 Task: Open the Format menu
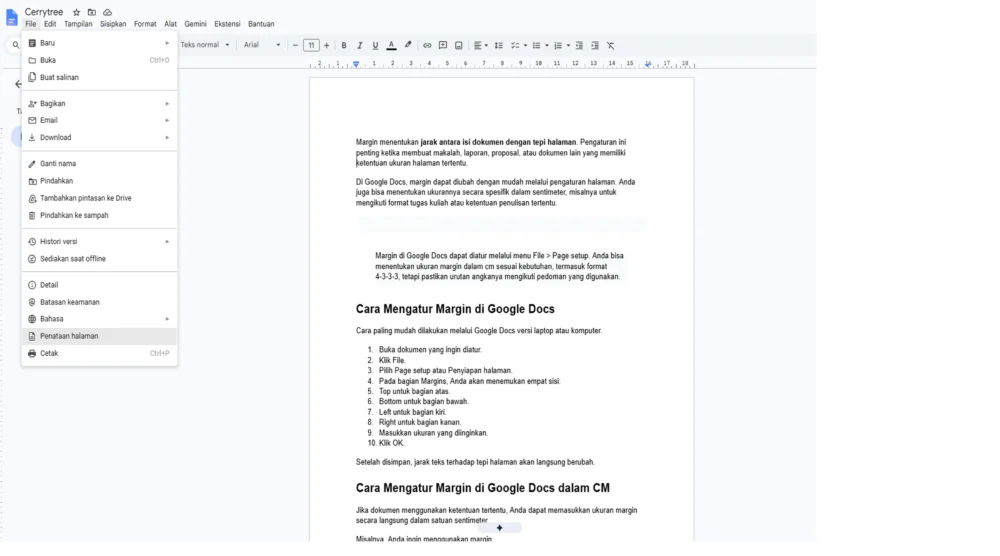coord(145,24)
